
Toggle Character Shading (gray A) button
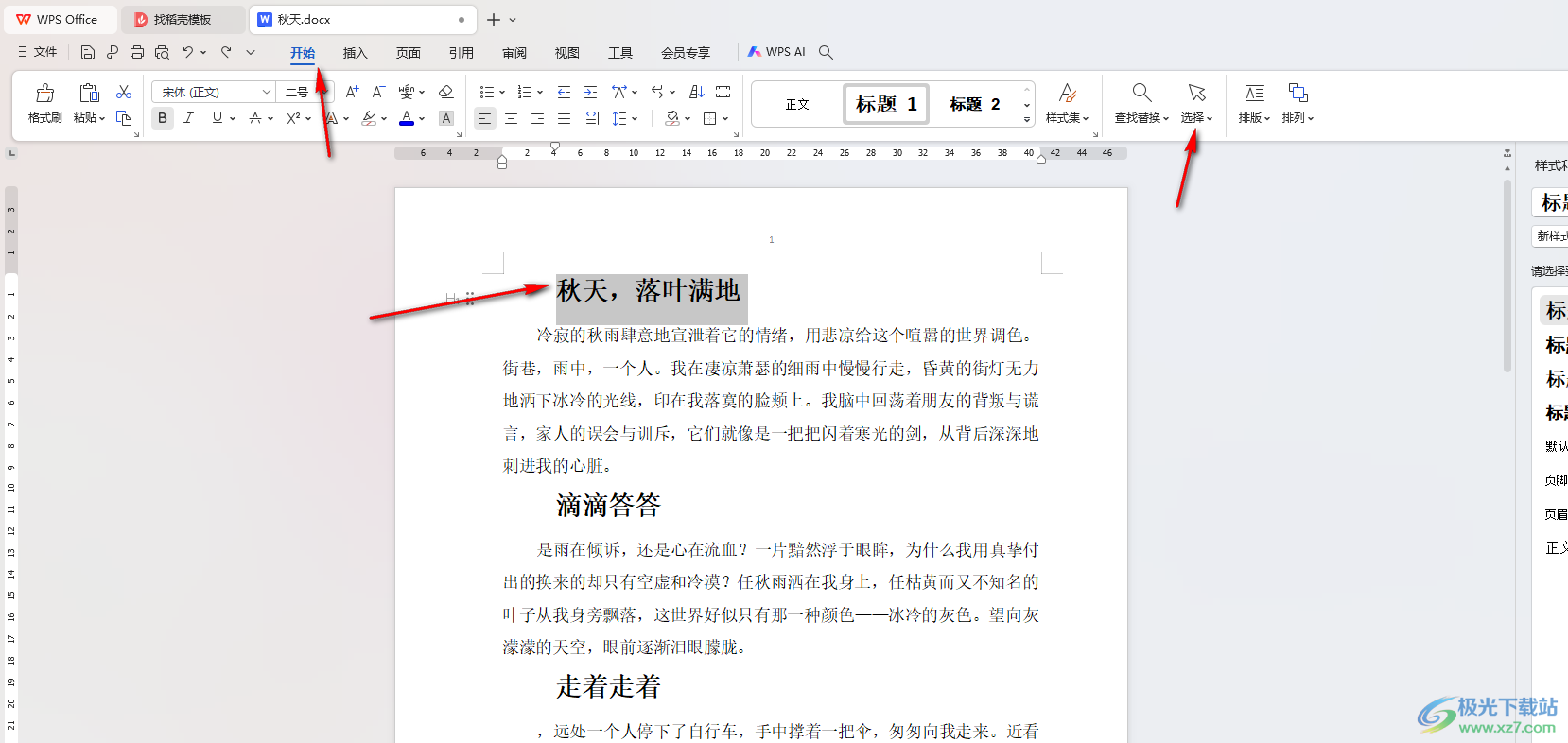coord(446,118)
